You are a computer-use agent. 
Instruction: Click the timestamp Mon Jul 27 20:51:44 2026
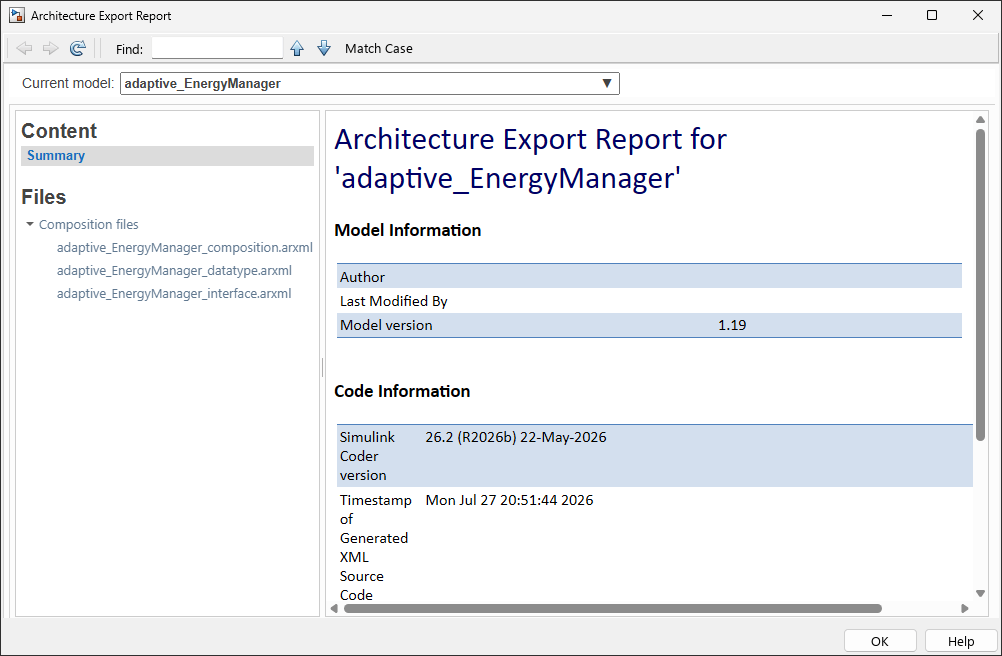(509, 500)
